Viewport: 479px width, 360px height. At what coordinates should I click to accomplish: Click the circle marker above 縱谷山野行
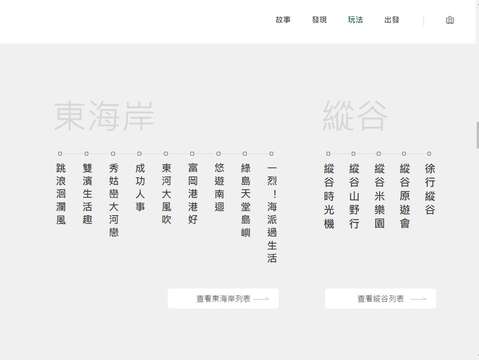click(353, 154)
